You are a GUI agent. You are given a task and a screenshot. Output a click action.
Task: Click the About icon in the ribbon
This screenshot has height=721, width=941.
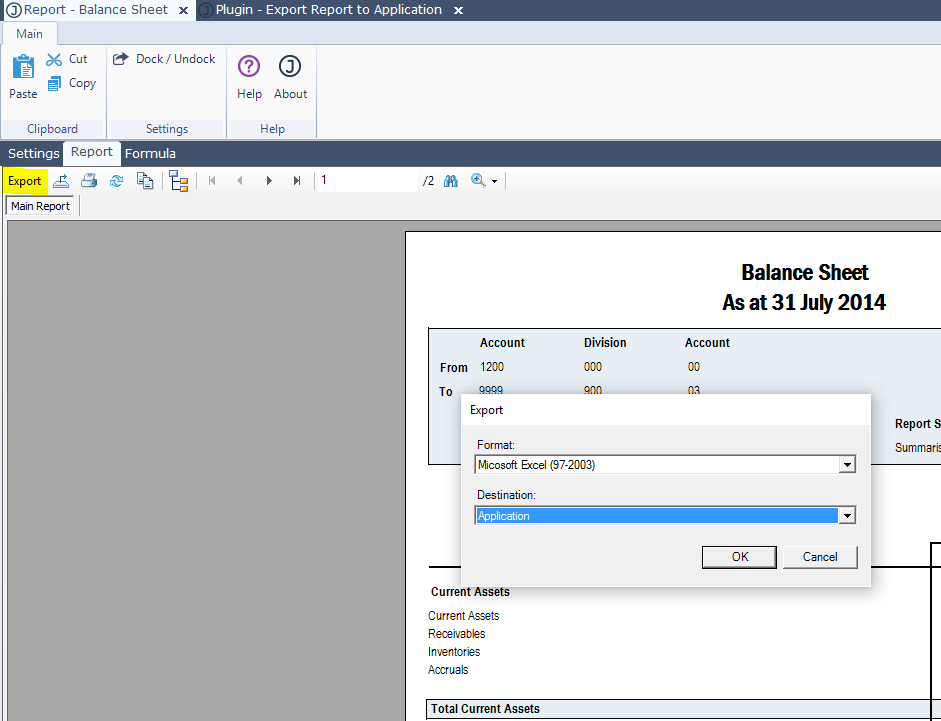[x=290, y=77]
